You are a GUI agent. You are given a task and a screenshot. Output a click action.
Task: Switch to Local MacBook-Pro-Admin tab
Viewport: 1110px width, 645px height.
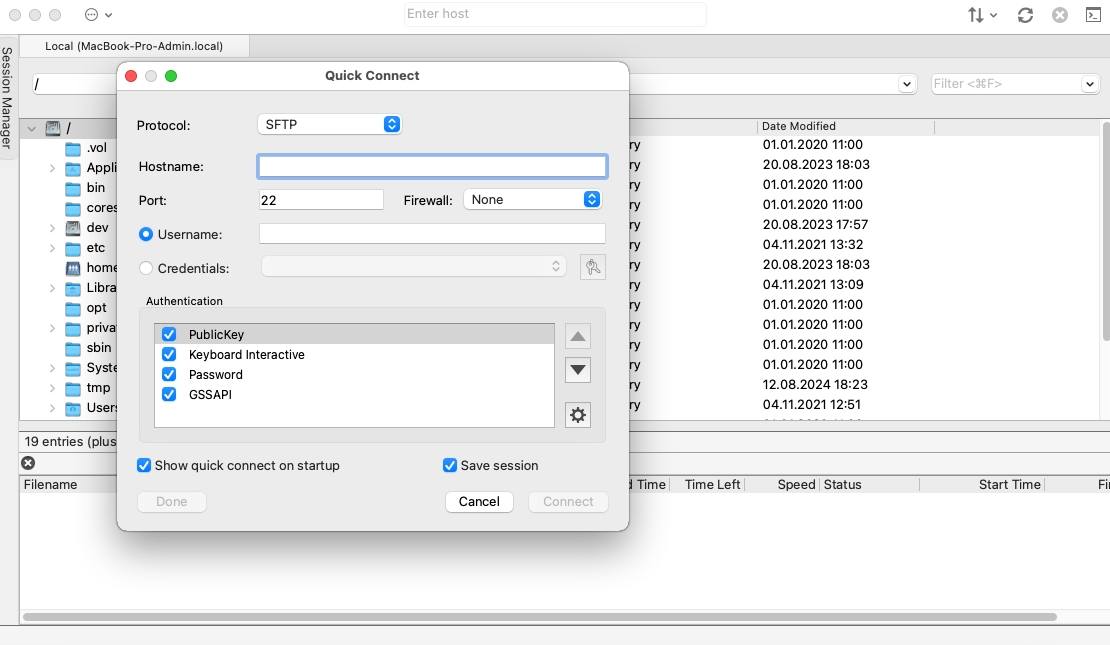[x=134, y=46]
